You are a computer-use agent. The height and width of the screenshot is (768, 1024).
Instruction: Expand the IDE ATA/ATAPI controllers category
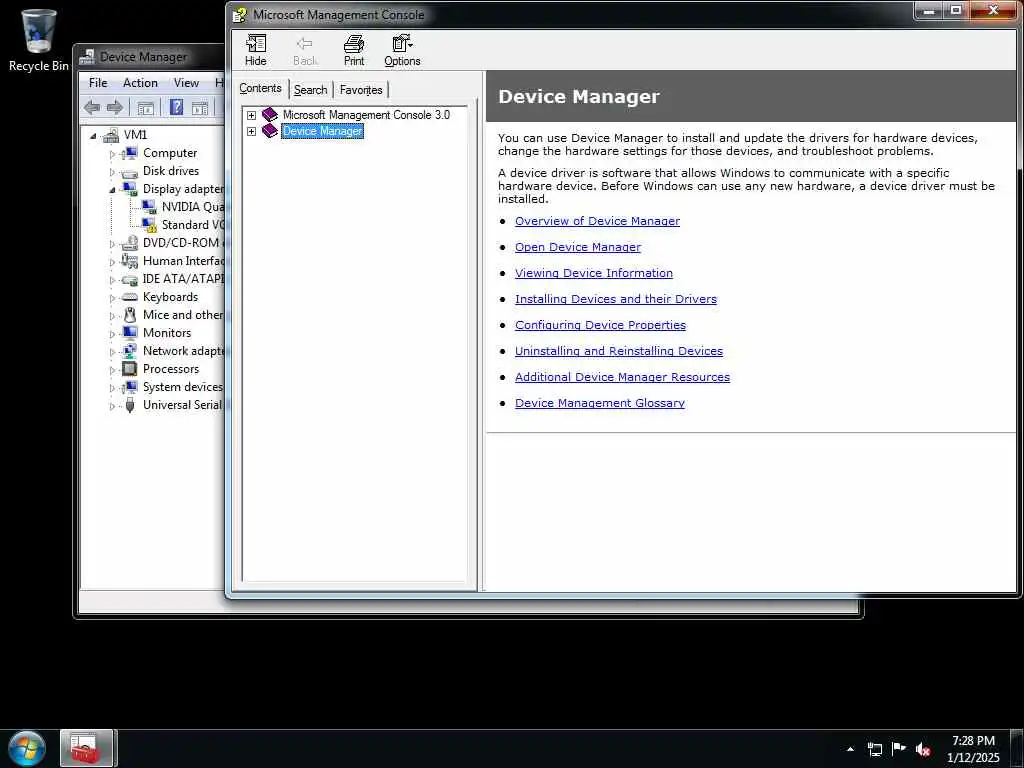pos(112,280)
